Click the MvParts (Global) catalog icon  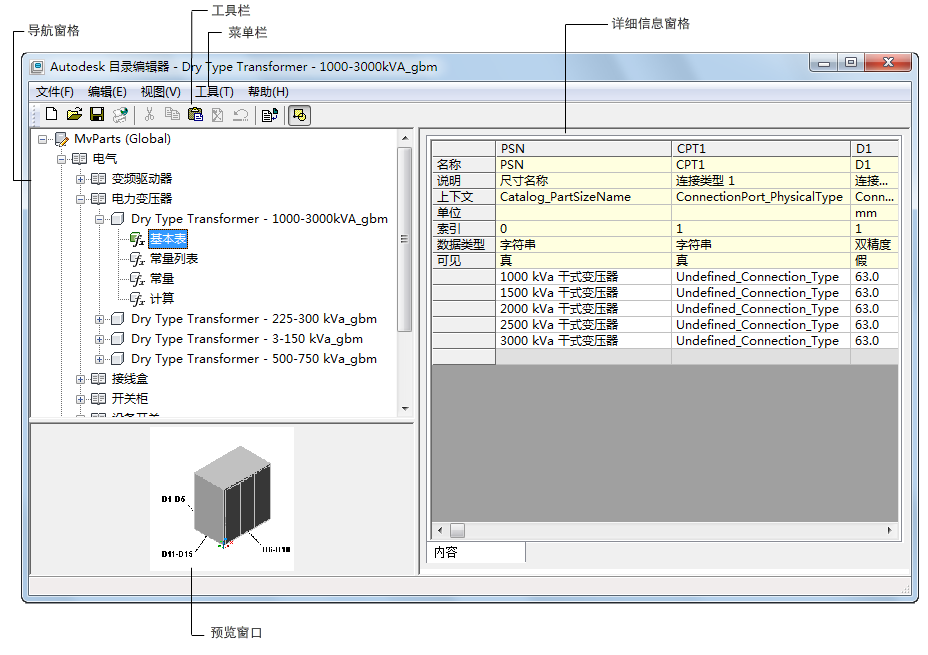click(x=62, y=139)
